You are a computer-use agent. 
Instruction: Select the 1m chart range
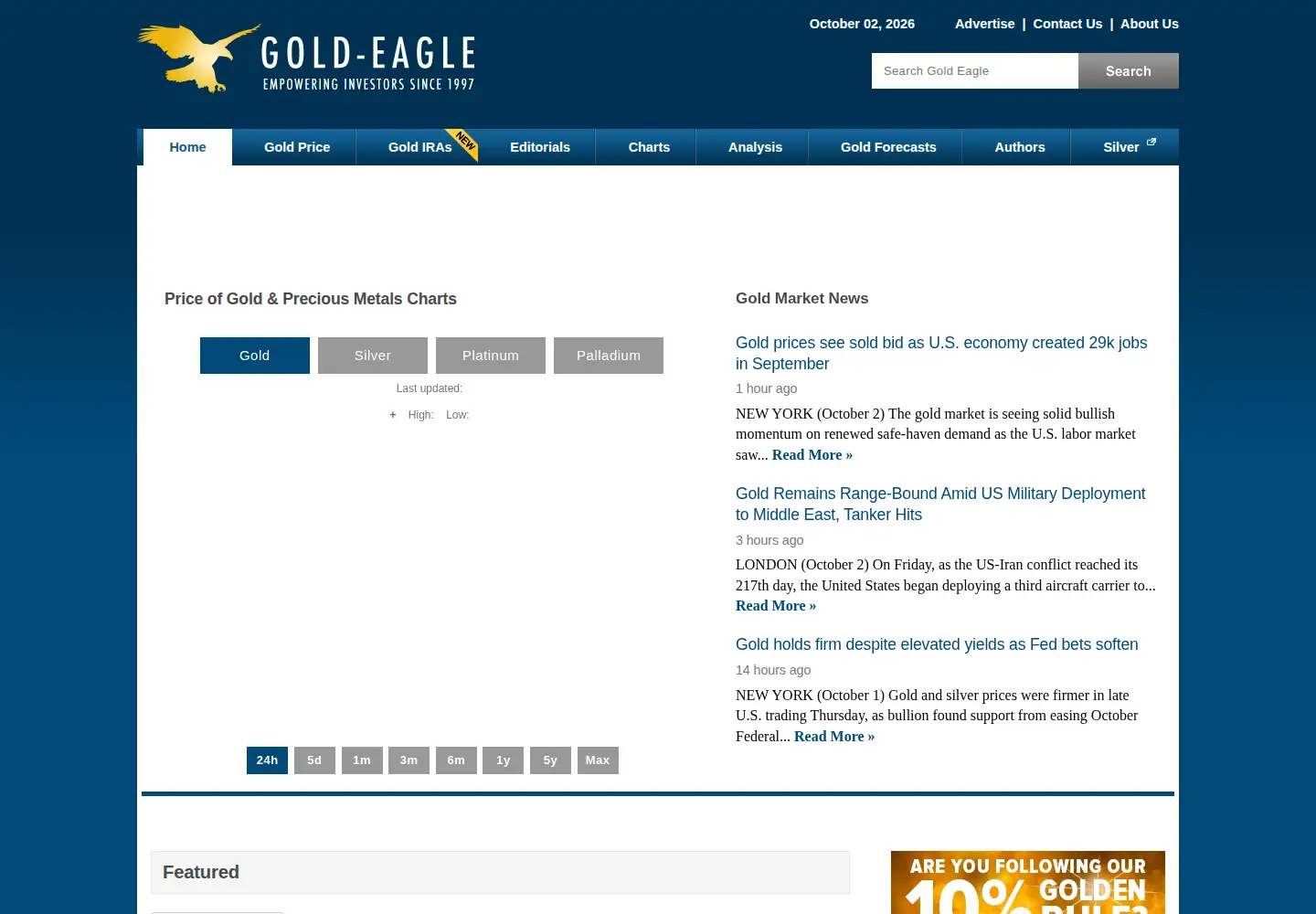click(x=362, y=760)
